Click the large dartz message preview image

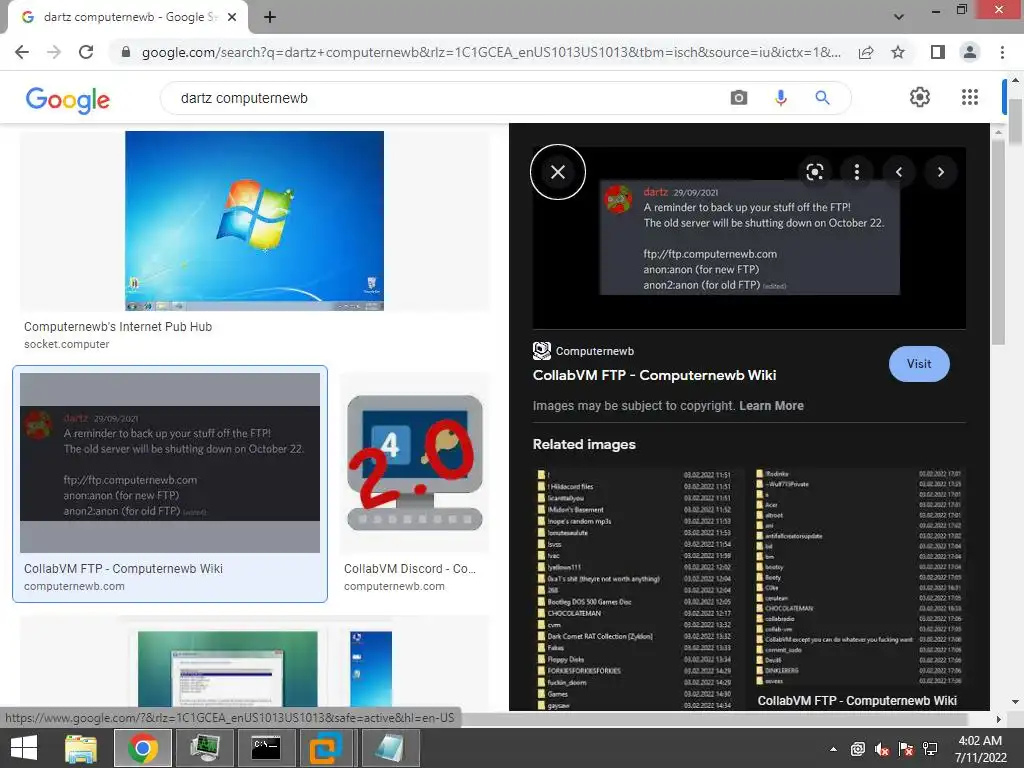point(749,238)
